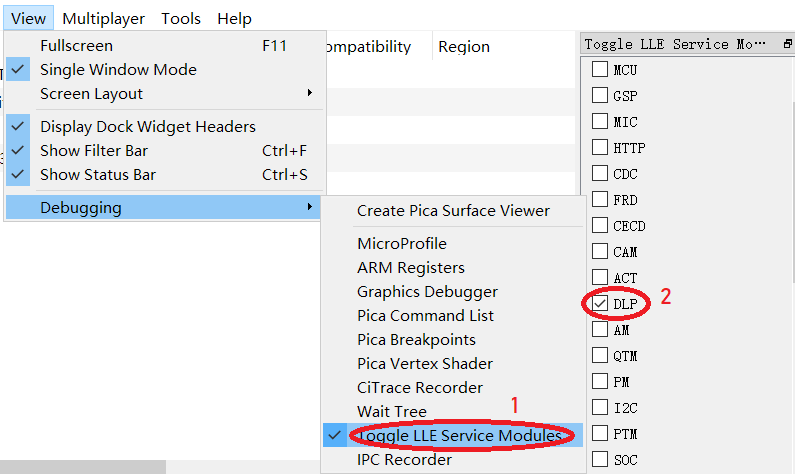
Task: Check the SOC module checkbox
Action: click(x=600, y=459)
